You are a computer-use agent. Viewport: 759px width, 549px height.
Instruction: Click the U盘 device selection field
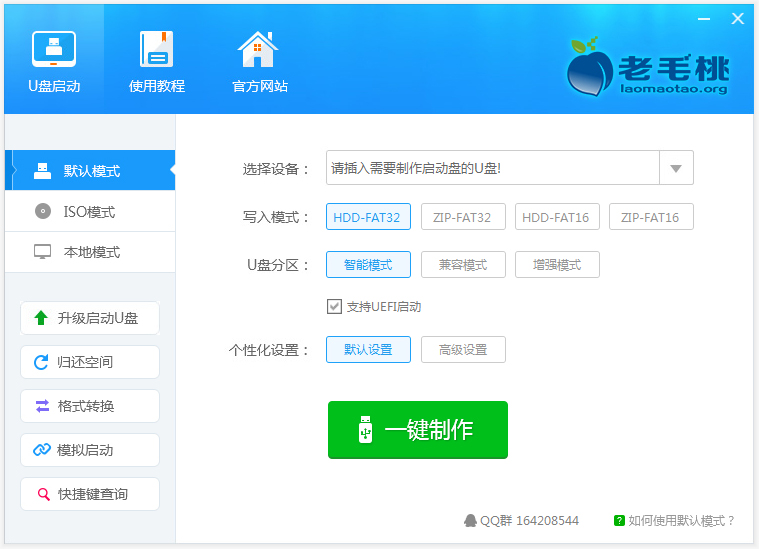coord(492,168)
